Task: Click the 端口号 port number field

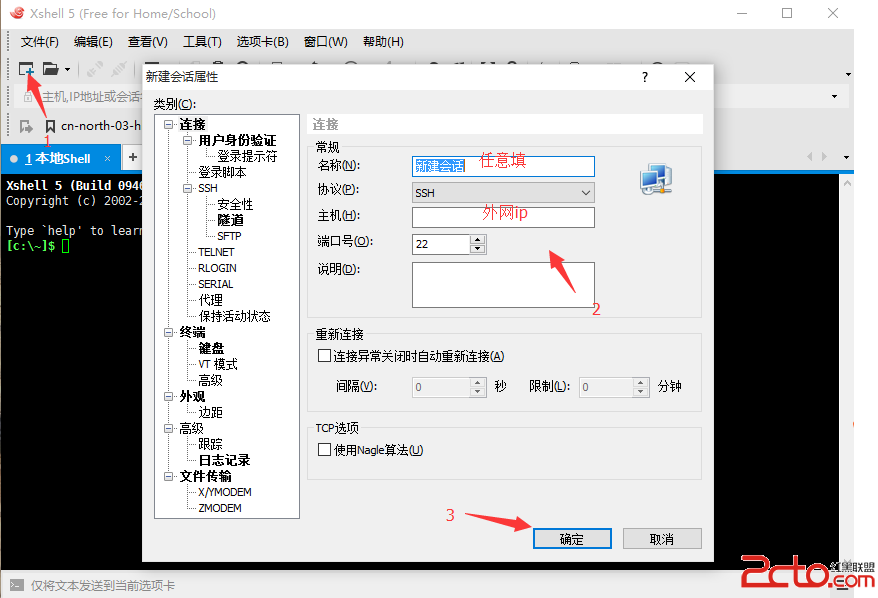Action: tap(441, 244)
